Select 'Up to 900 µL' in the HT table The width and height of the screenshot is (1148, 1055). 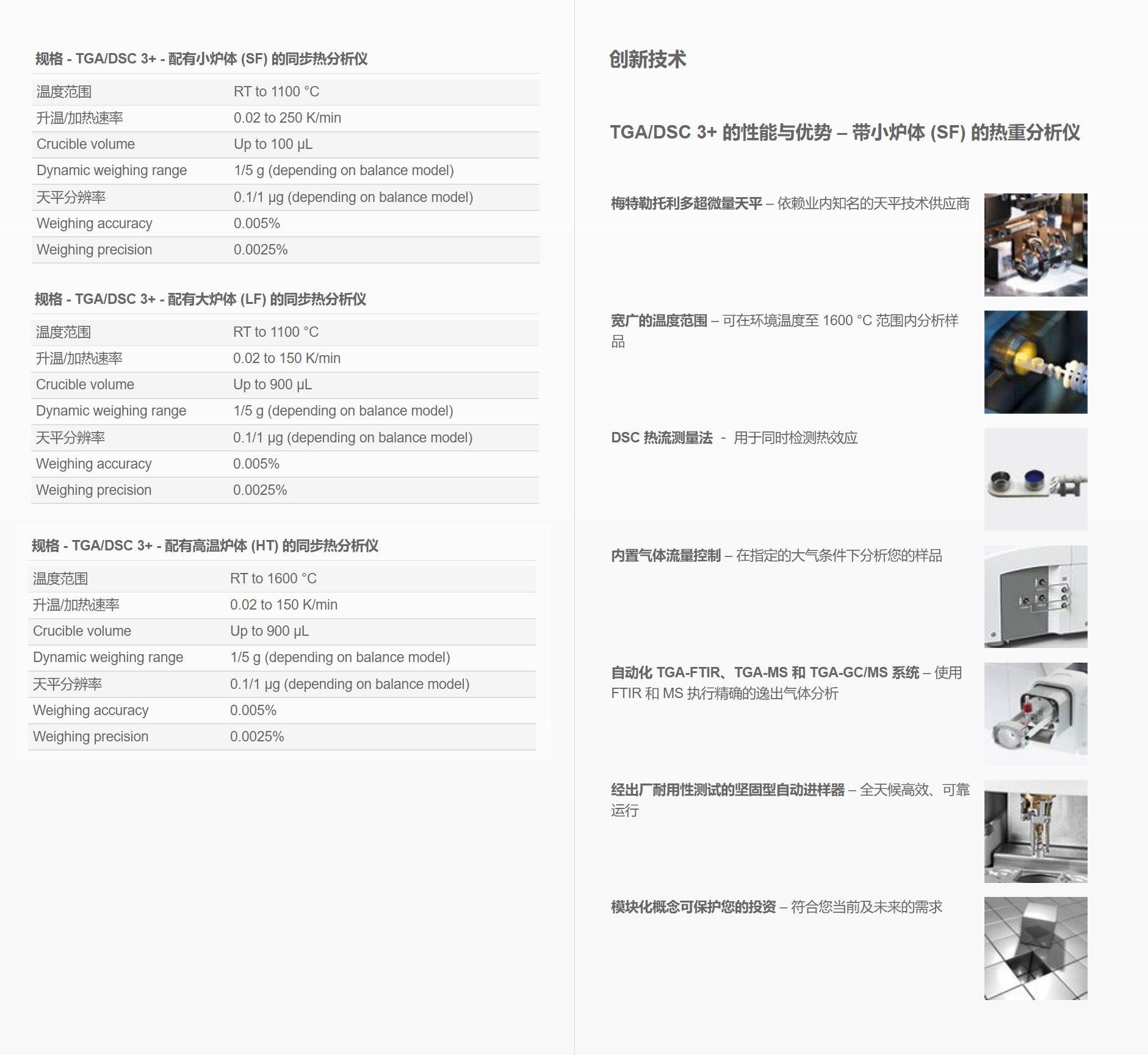(269, 631)
